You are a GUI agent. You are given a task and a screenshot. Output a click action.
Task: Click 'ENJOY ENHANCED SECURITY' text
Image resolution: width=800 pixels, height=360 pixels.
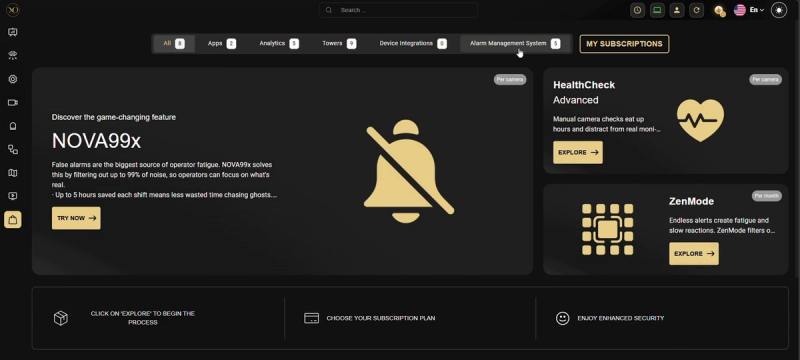tap(621, 318)
